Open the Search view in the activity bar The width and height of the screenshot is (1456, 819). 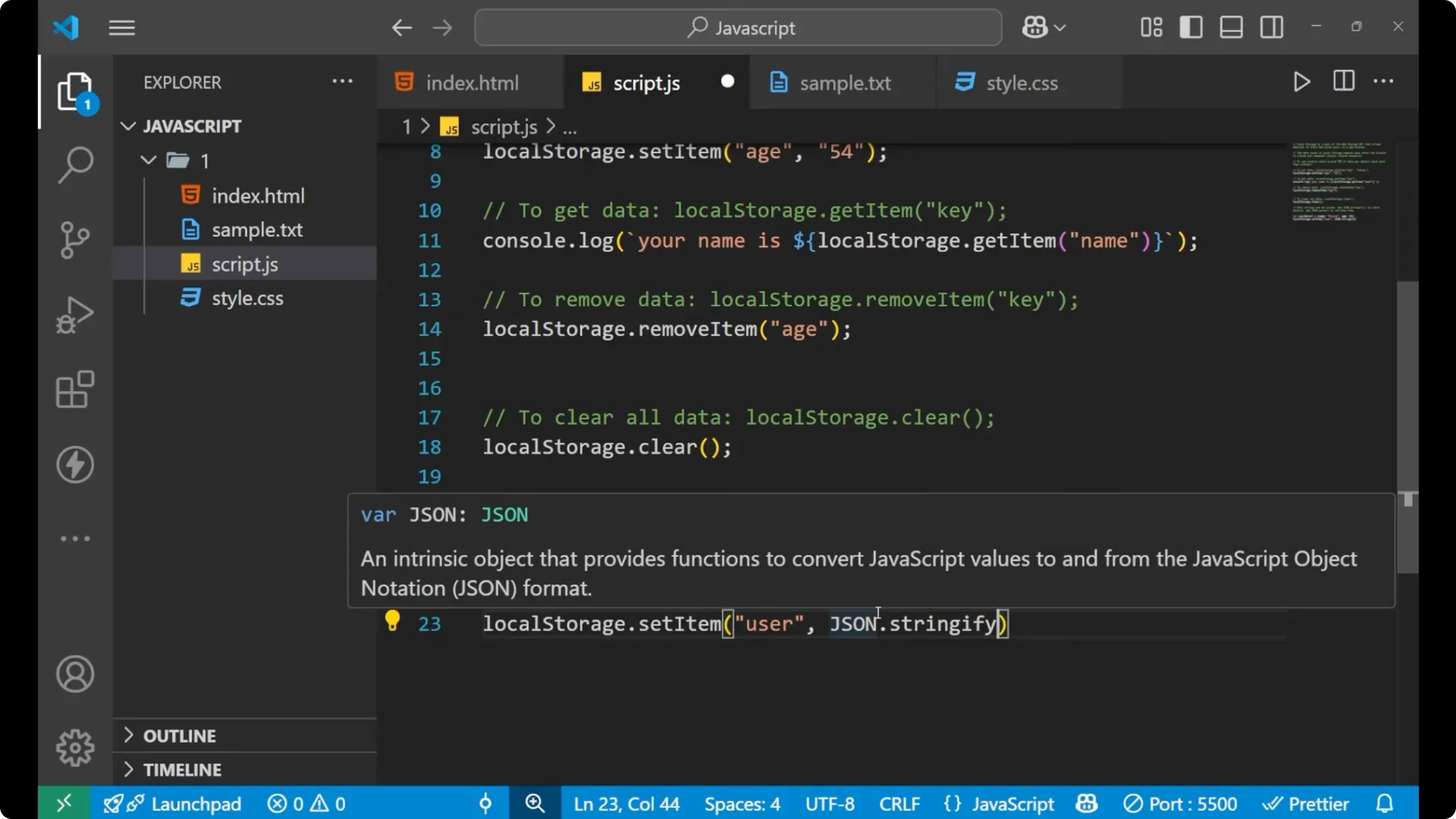point(74,164)
